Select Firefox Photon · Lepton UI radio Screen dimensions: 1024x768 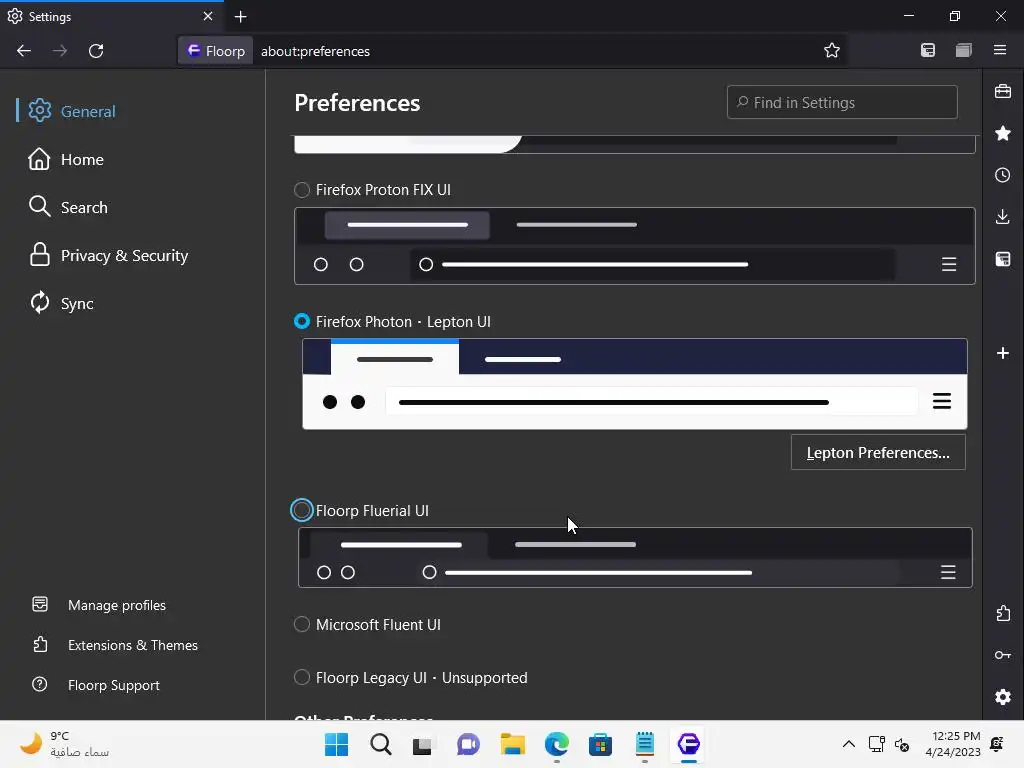302,321
